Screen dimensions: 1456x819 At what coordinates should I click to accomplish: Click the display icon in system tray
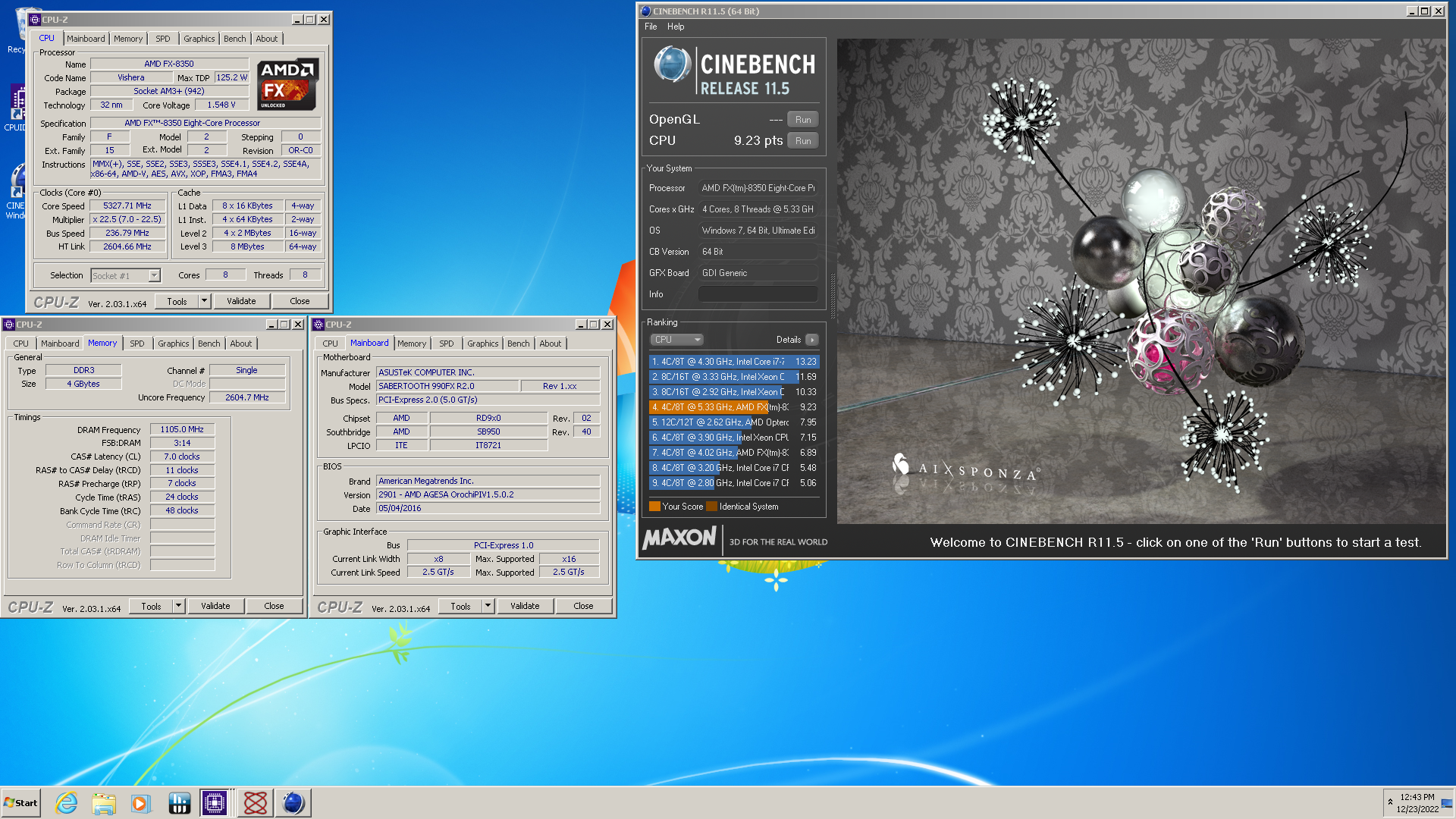click(x=1446, y=803)
